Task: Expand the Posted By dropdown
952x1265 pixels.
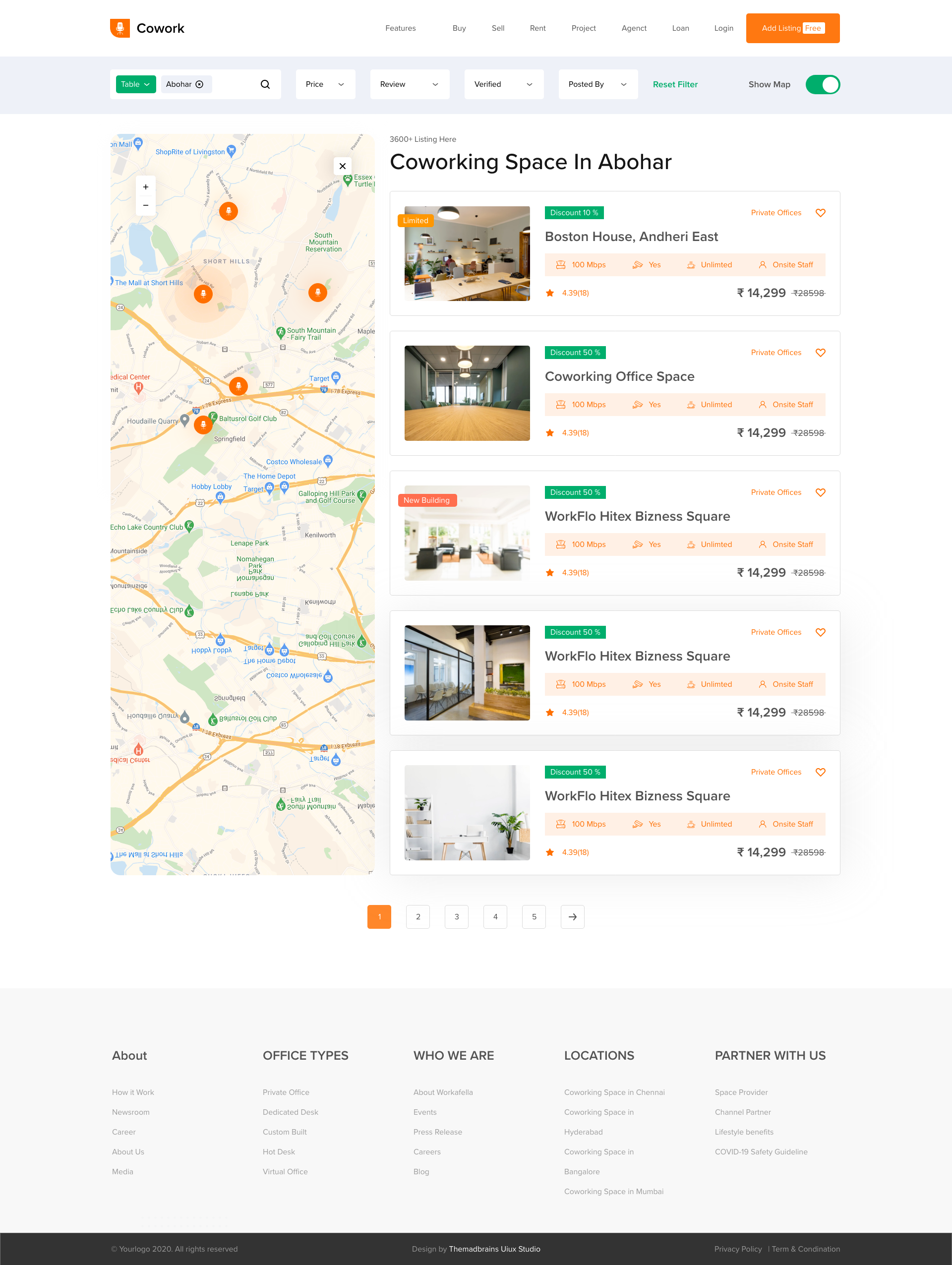Action: click(597, 85)
